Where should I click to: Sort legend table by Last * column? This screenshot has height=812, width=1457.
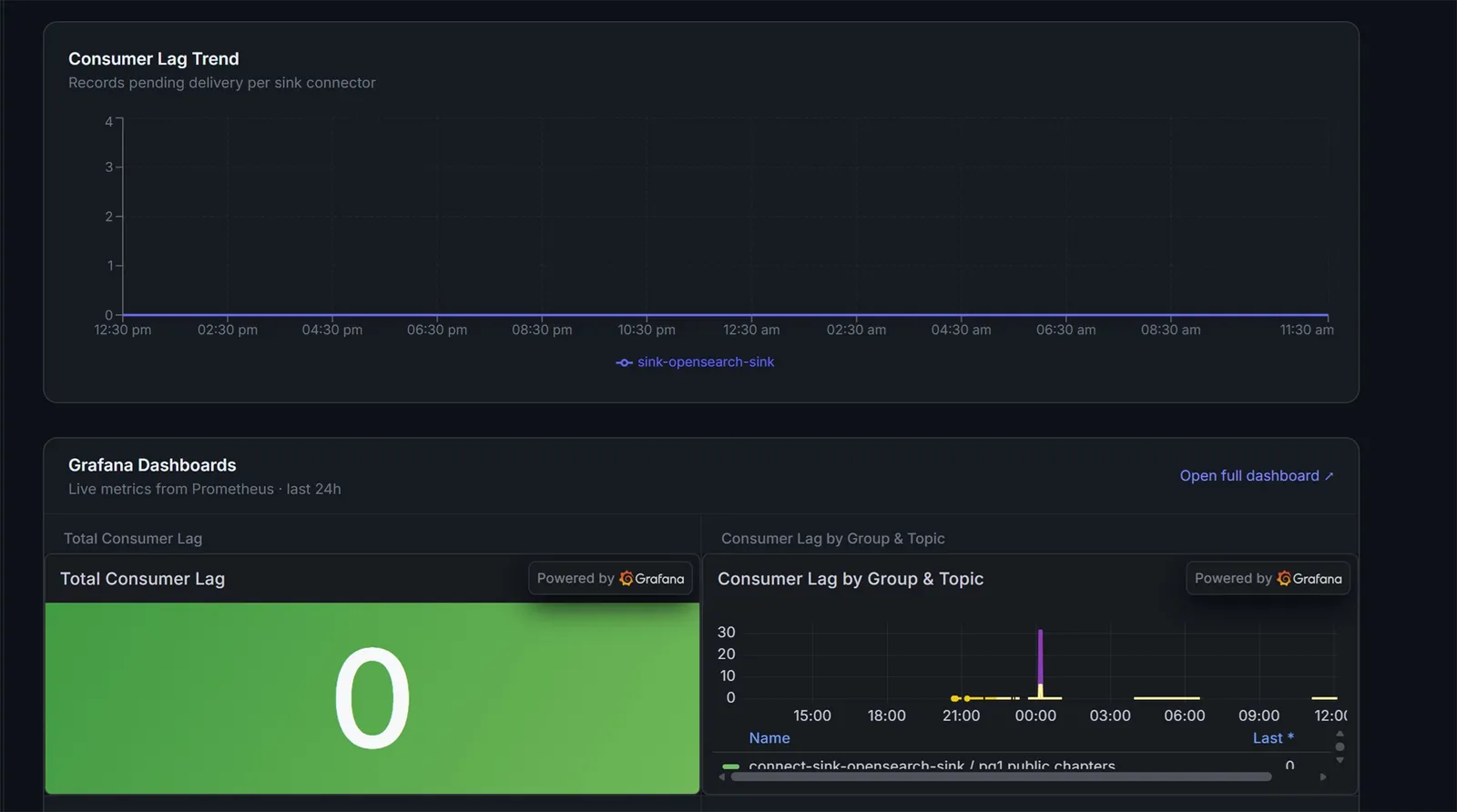[1273, 738]
